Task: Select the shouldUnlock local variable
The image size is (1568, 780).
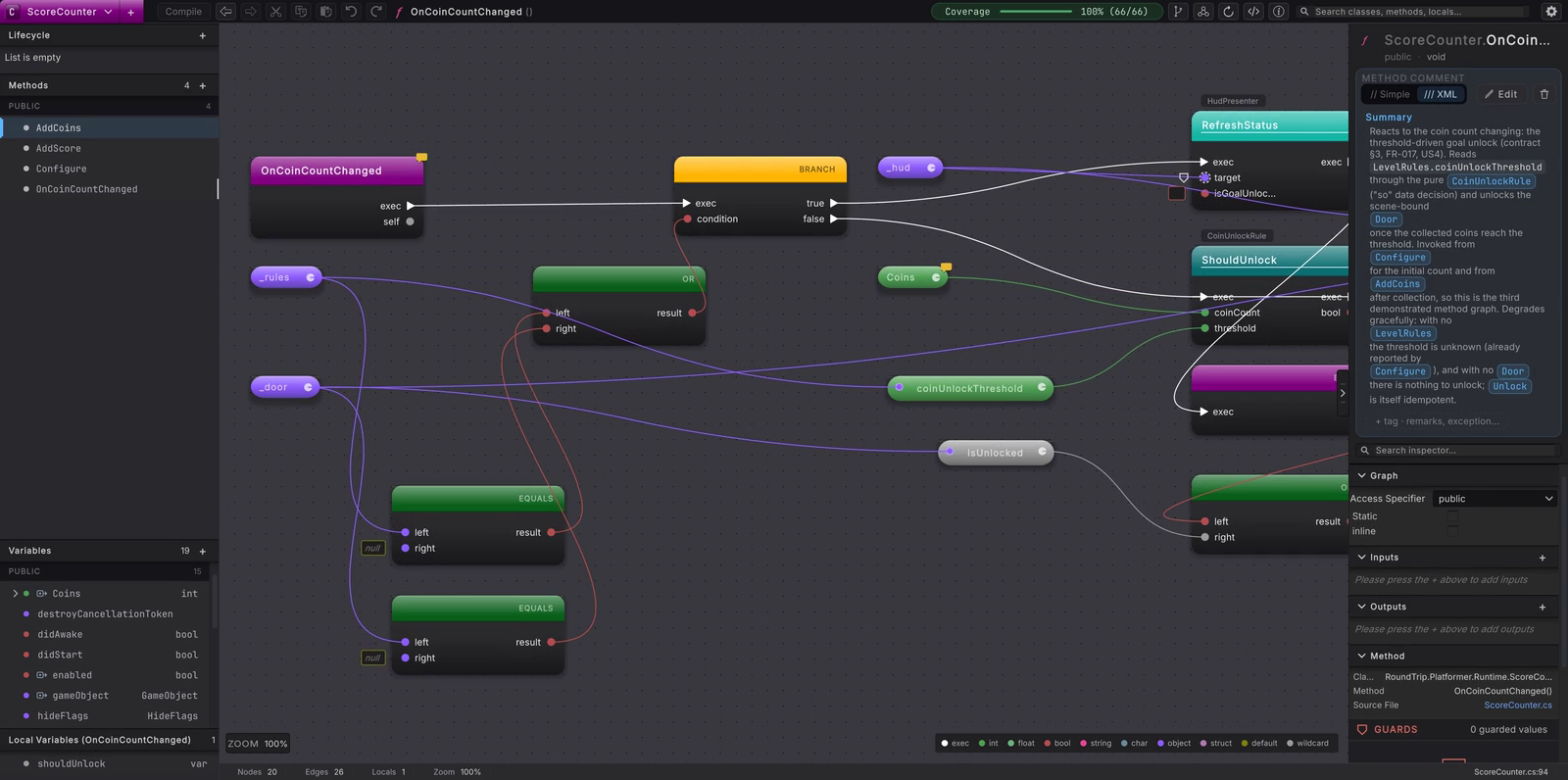Action: click(x=109, y=763)
